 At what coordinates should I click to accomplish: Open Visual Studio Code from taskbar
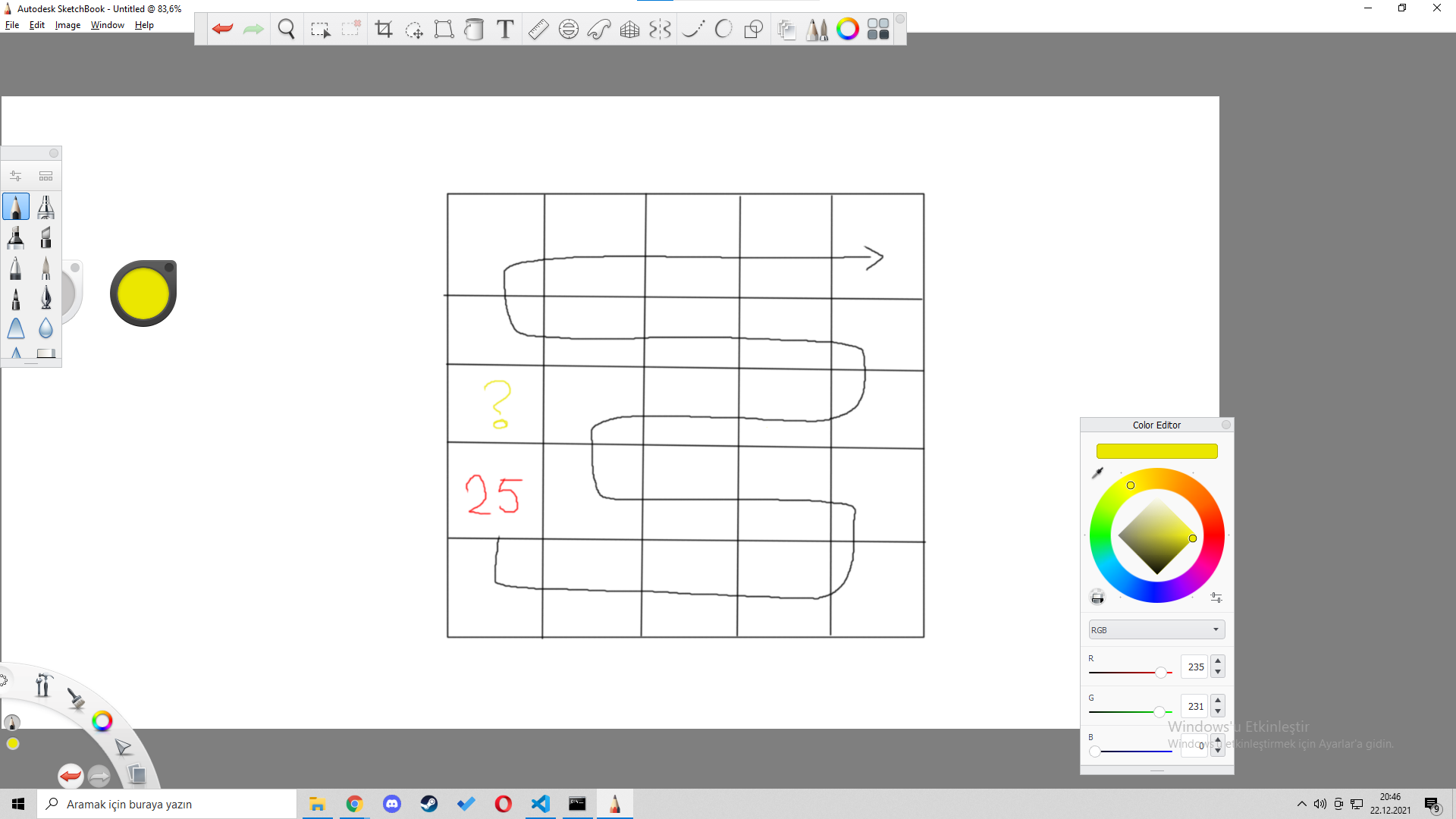point(540,804)
